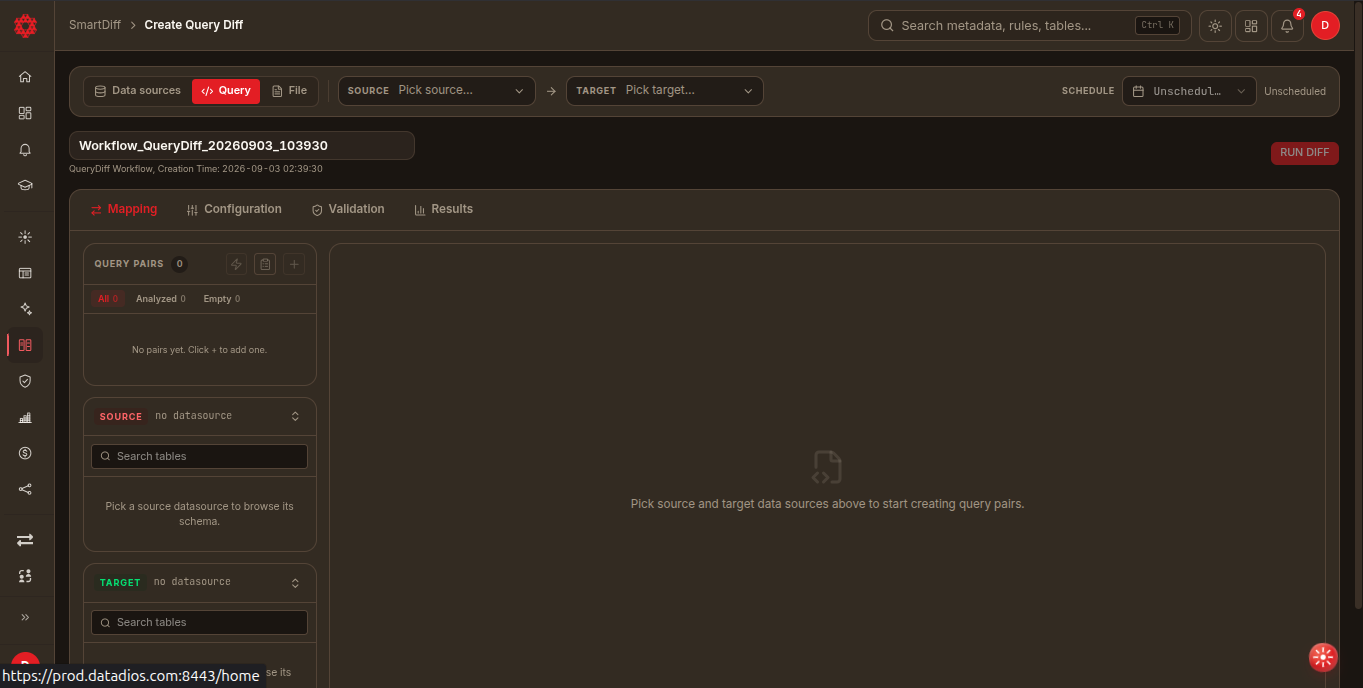The image size is (1363, 688).
Task: Filter query pairs by Empty
Action: (222, 299)
